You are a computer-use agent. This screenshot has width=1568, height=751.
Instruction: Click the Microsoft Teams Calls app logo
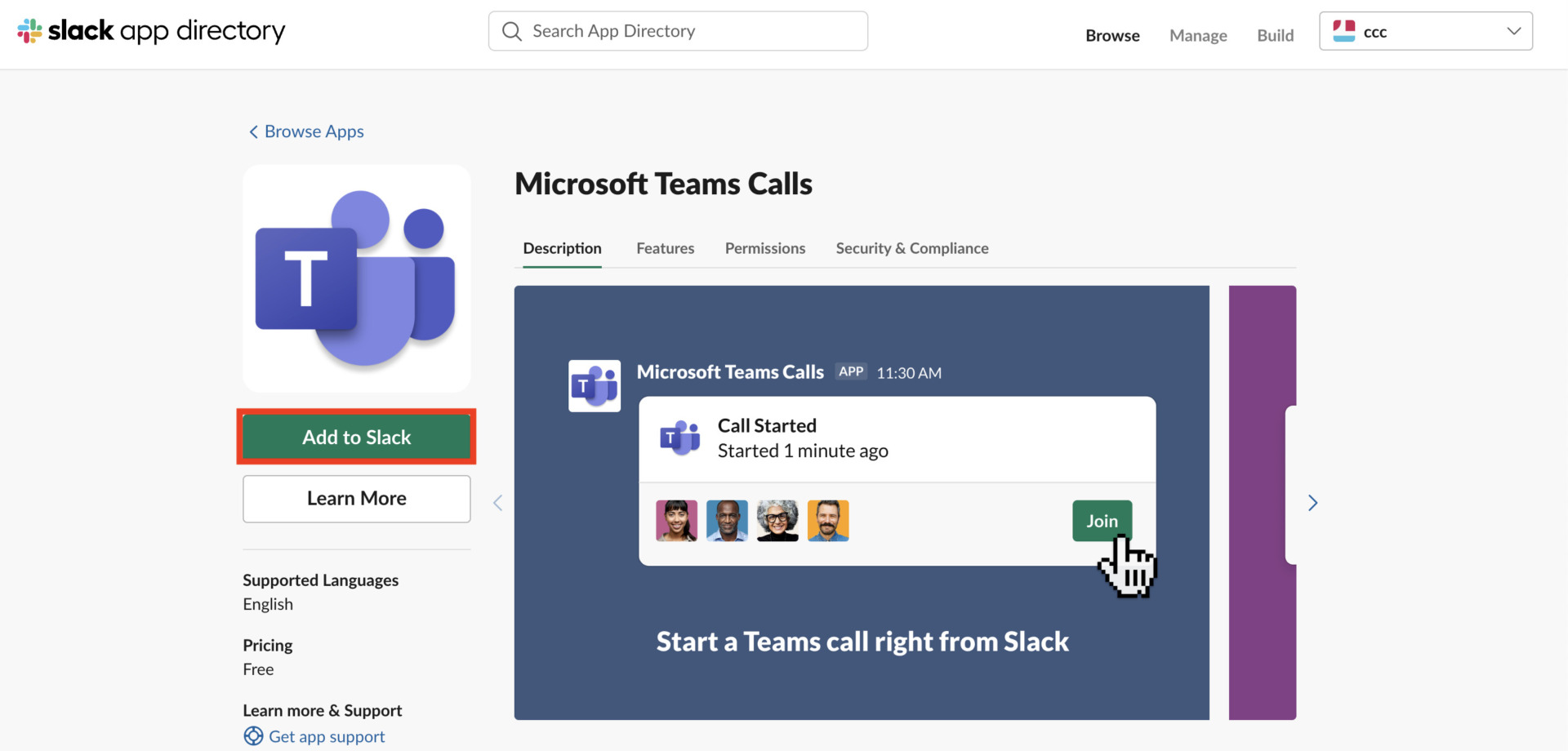356,278
